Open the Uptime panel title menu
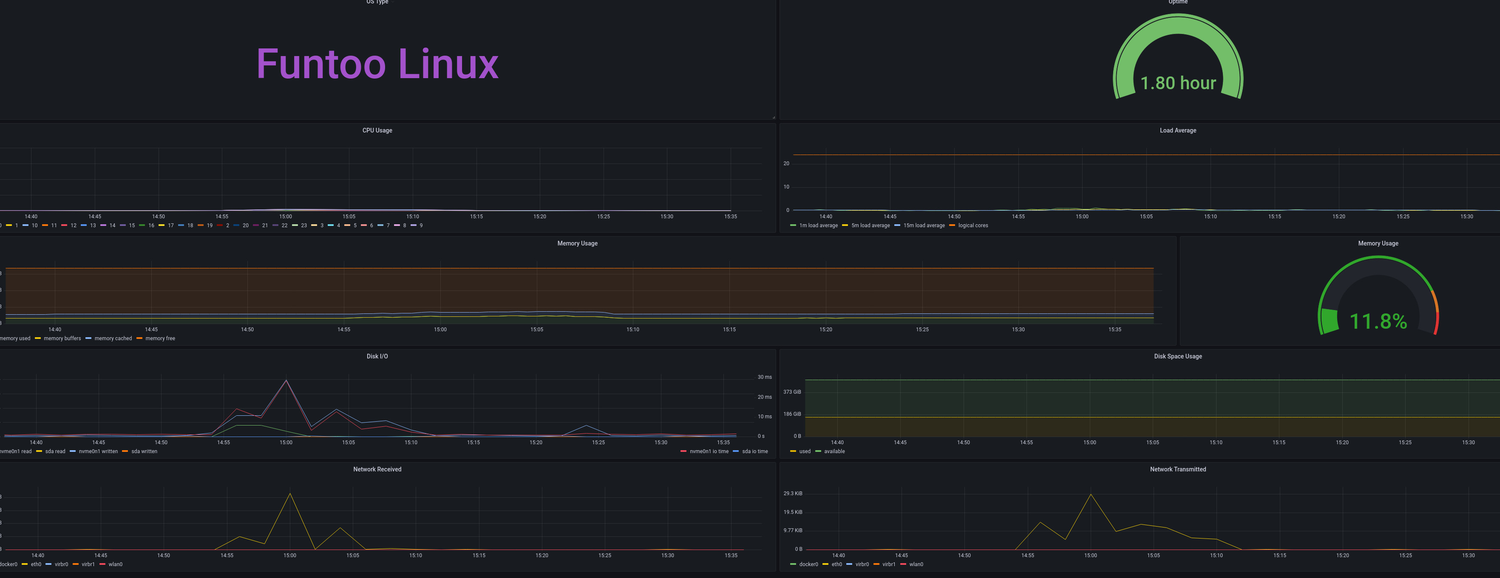Viewport: 1500px width, 578px height. [1178, 2]
